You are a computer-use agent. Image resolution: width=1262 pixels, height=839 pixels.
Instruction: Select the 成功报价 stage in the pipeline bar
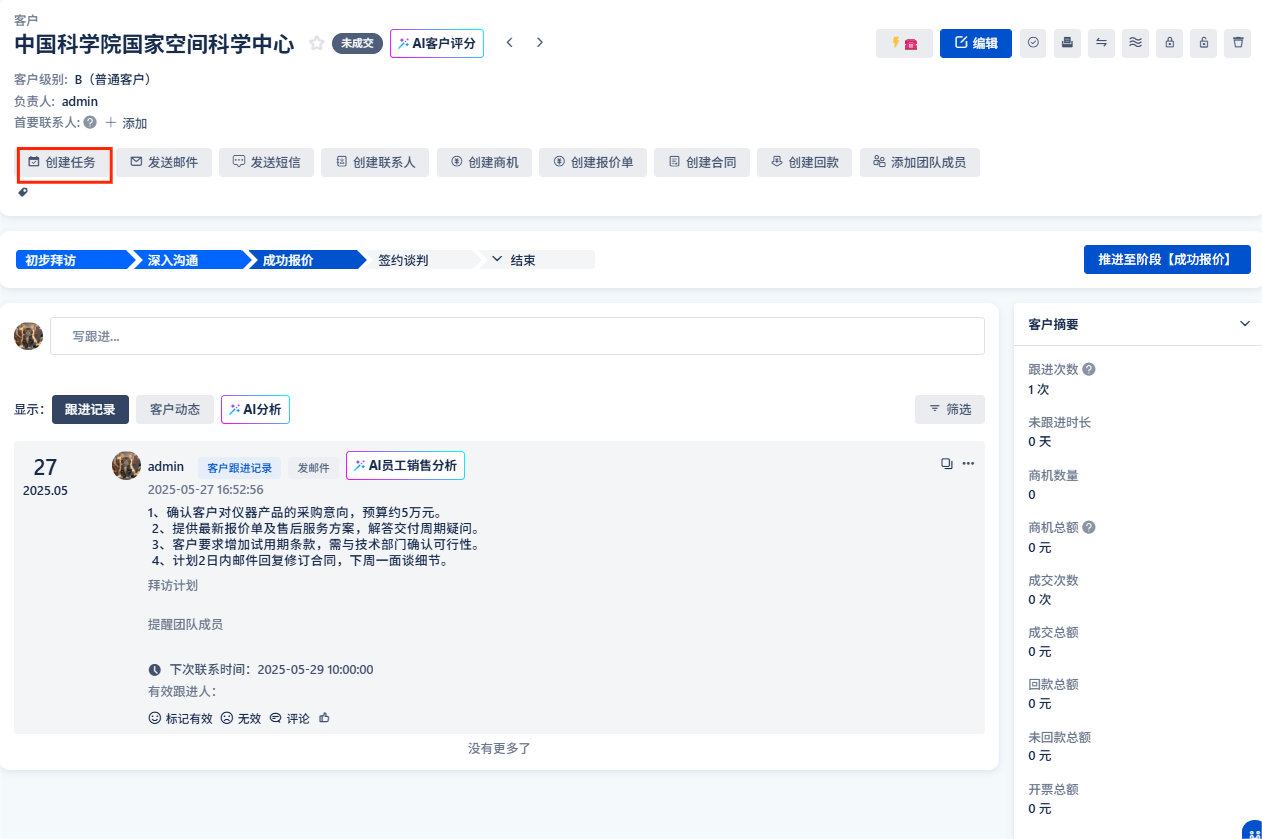click(x=306, y=260)
